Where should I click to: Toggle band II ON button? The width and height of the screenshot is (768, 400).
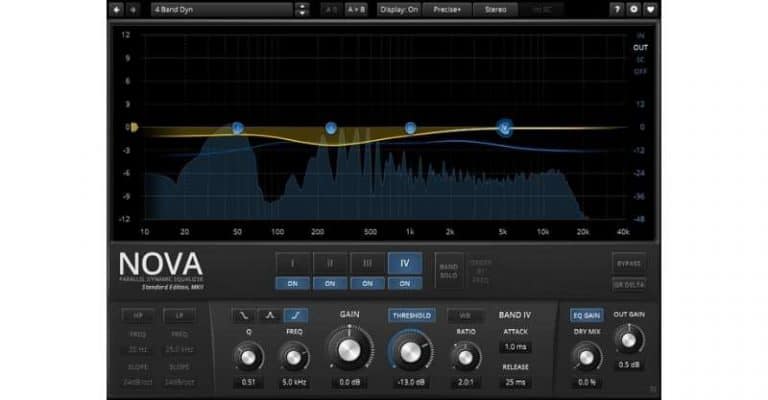coord(330,283)
